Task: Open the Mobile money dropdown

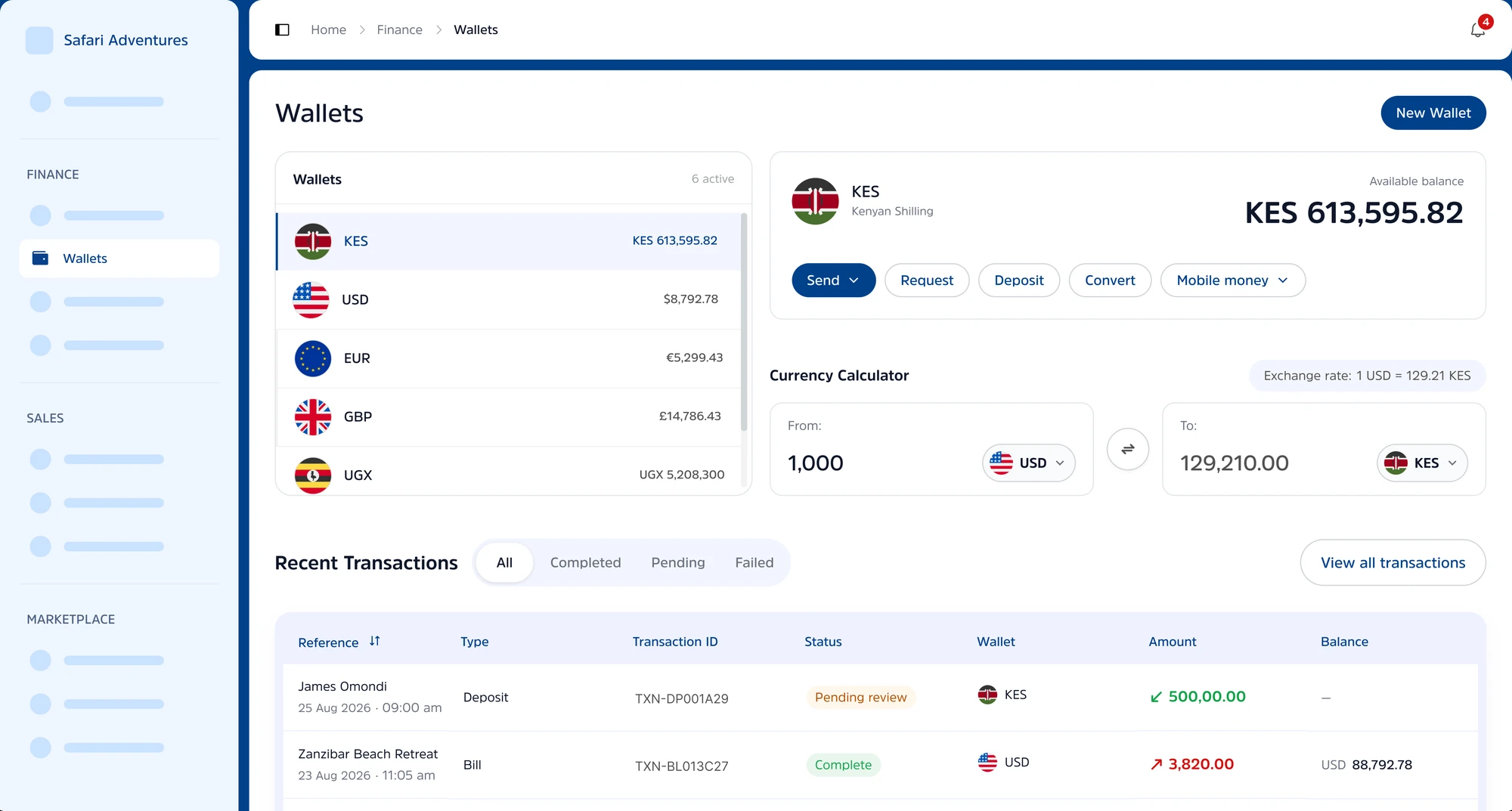Action: pyautogui.click(x=1232, y=280)
